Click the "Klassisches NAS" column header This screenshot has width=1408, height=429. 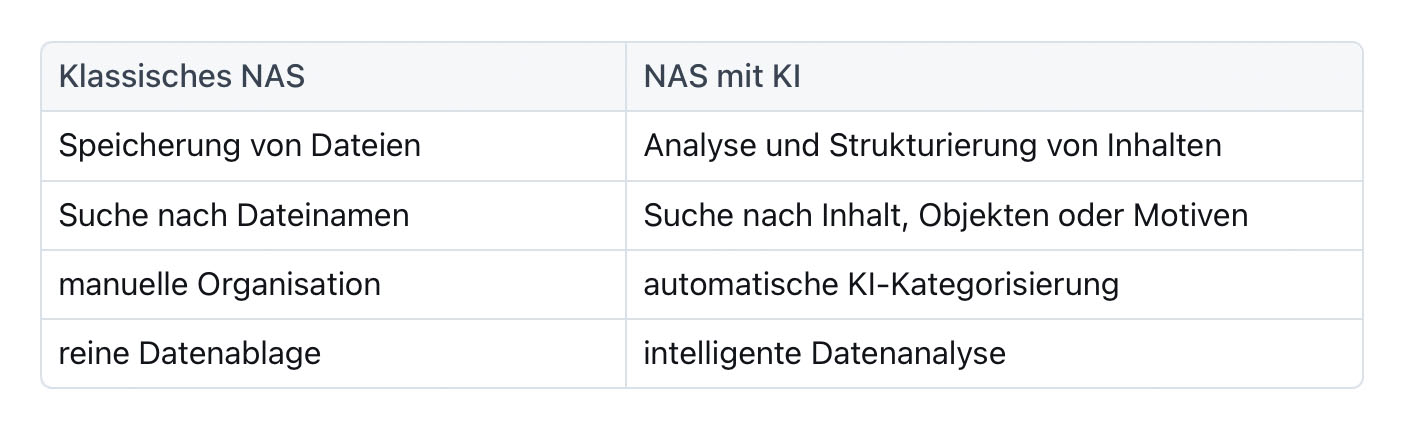tap(181, 77)
